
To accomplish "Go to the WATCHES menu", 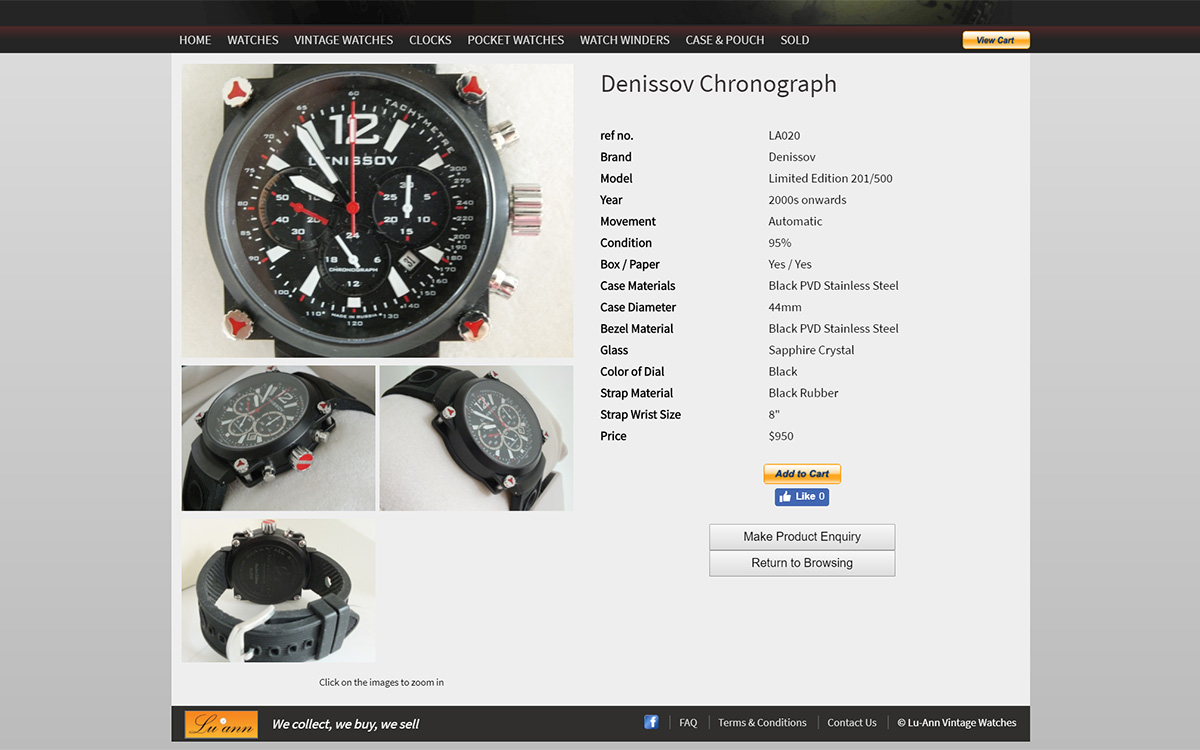I will 253,40.
